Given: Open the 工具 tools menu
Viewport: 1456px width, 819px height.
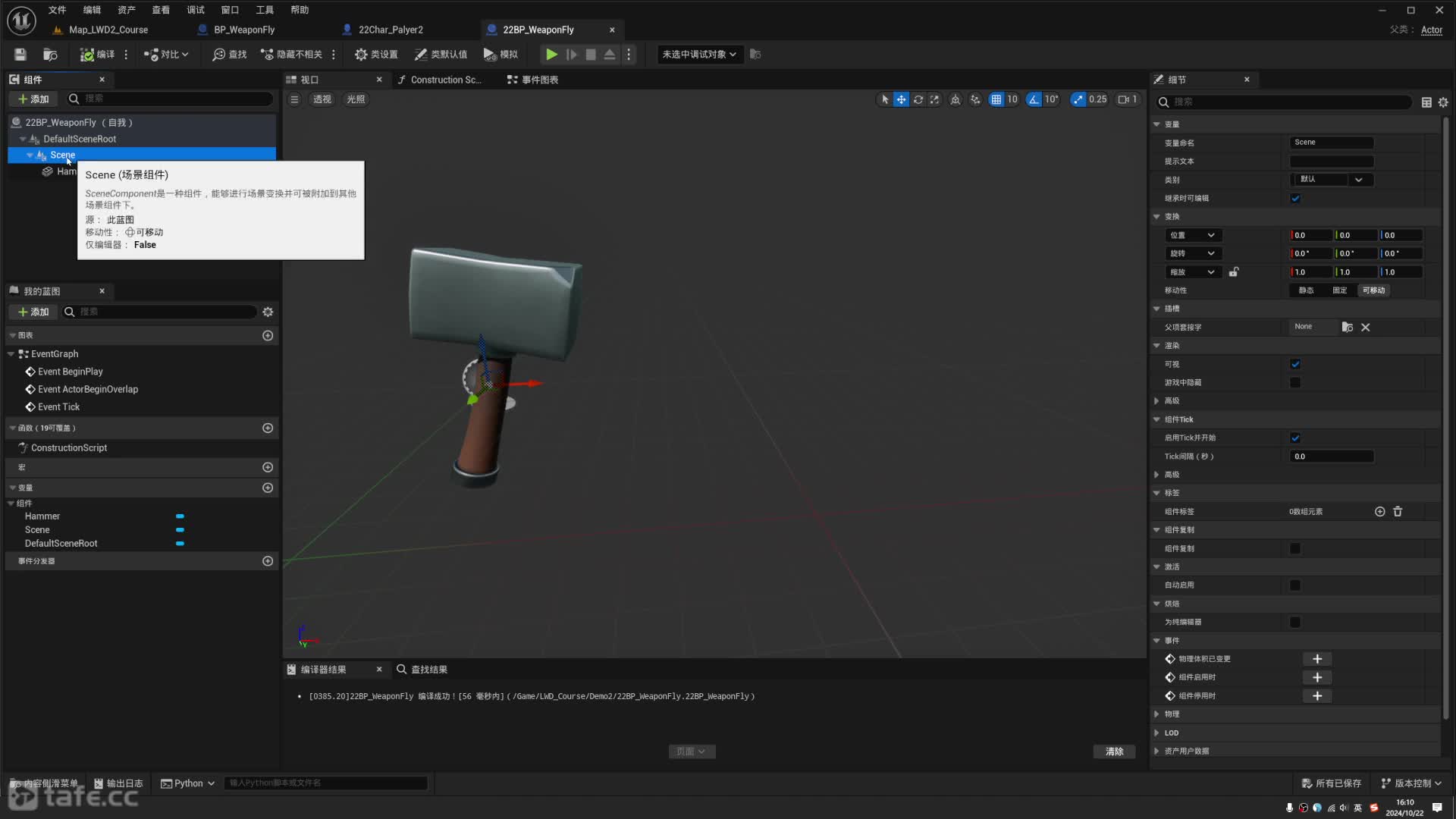Looking at the screenshot, I should pos(265,10).
